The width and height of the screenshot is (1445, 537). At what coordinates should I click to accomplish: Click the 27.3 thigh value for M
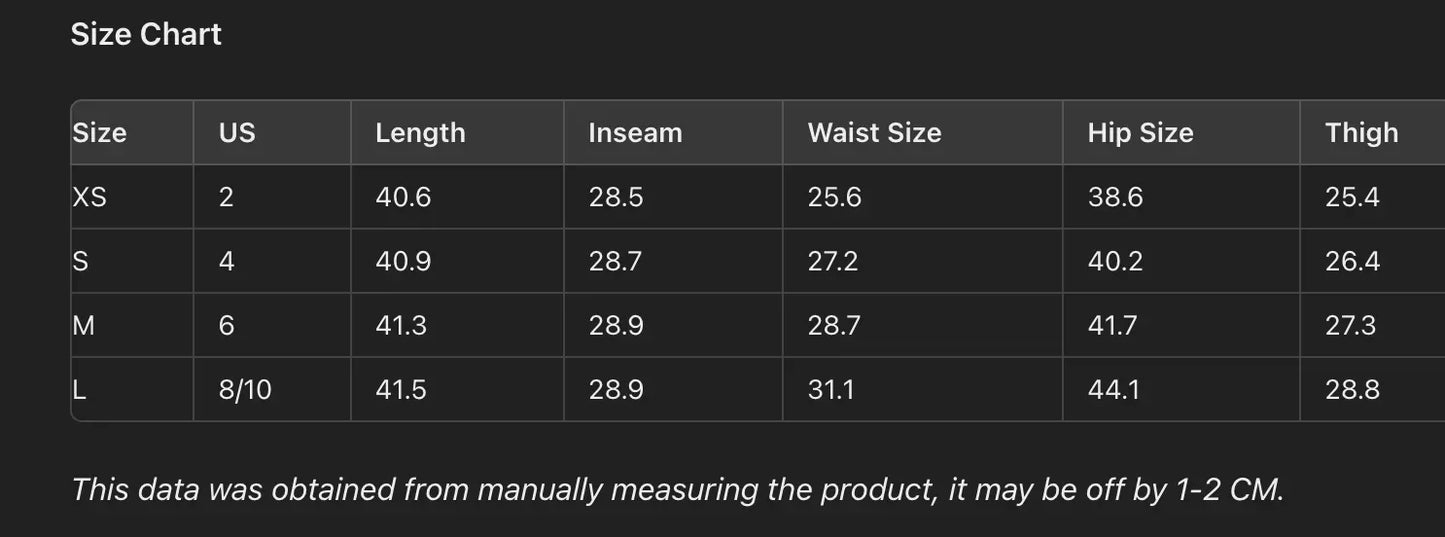coord(1350,325)
